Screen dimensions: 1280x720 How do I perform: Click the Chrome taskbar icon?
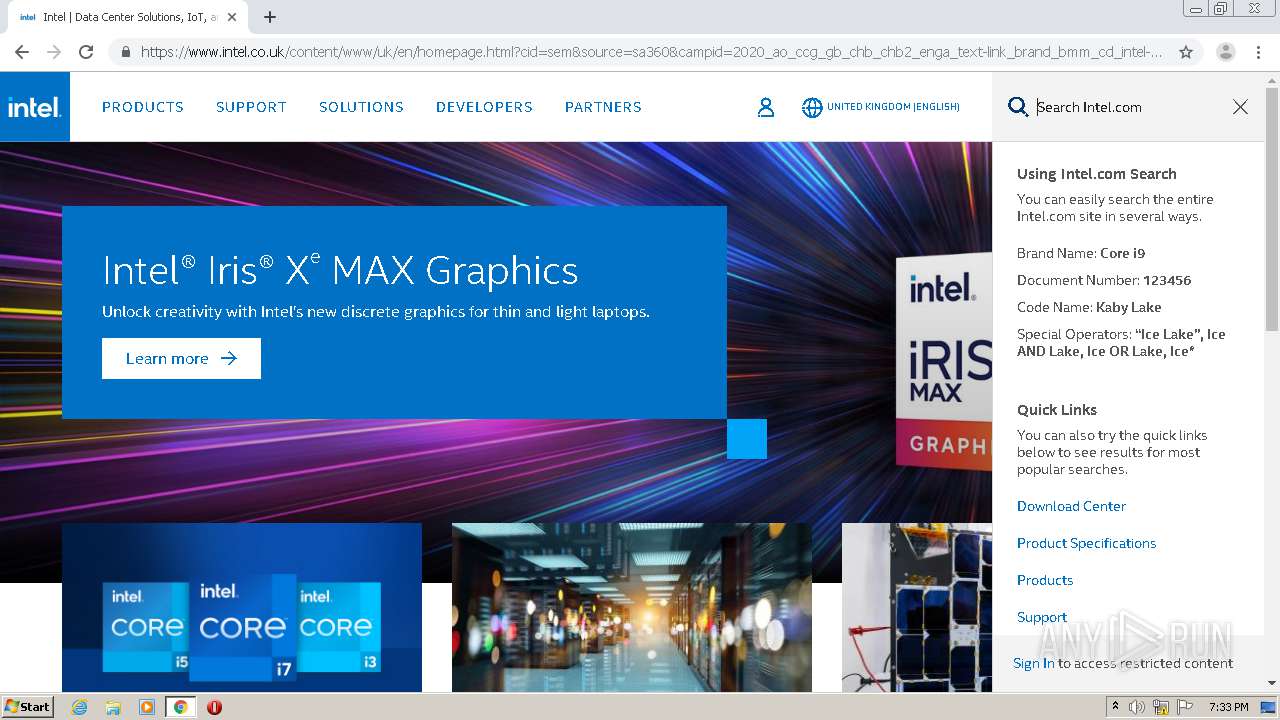click(x=180, y=707)
